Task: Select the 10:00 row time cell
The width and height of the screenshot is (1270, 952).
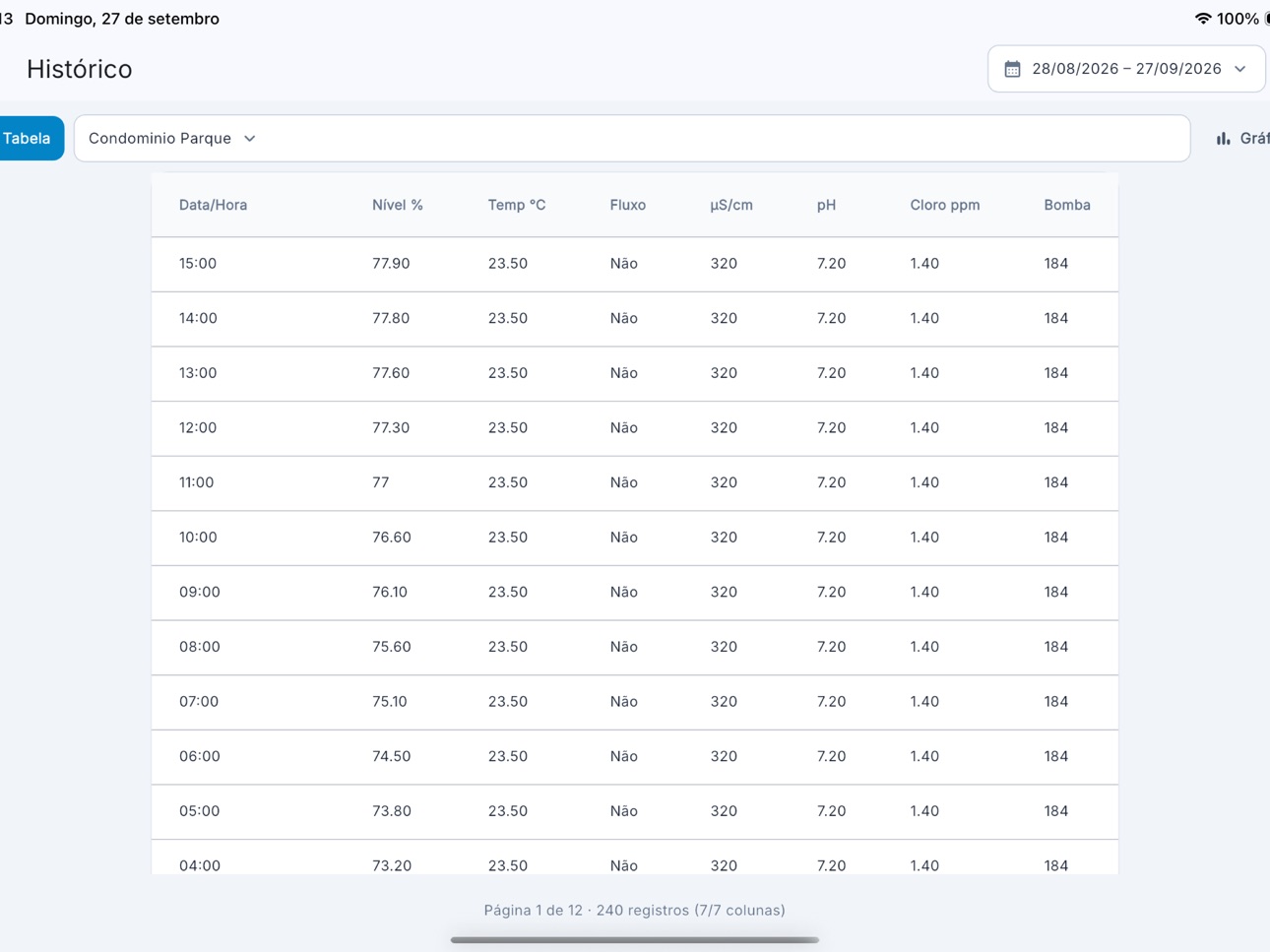Action: [198, 538]
